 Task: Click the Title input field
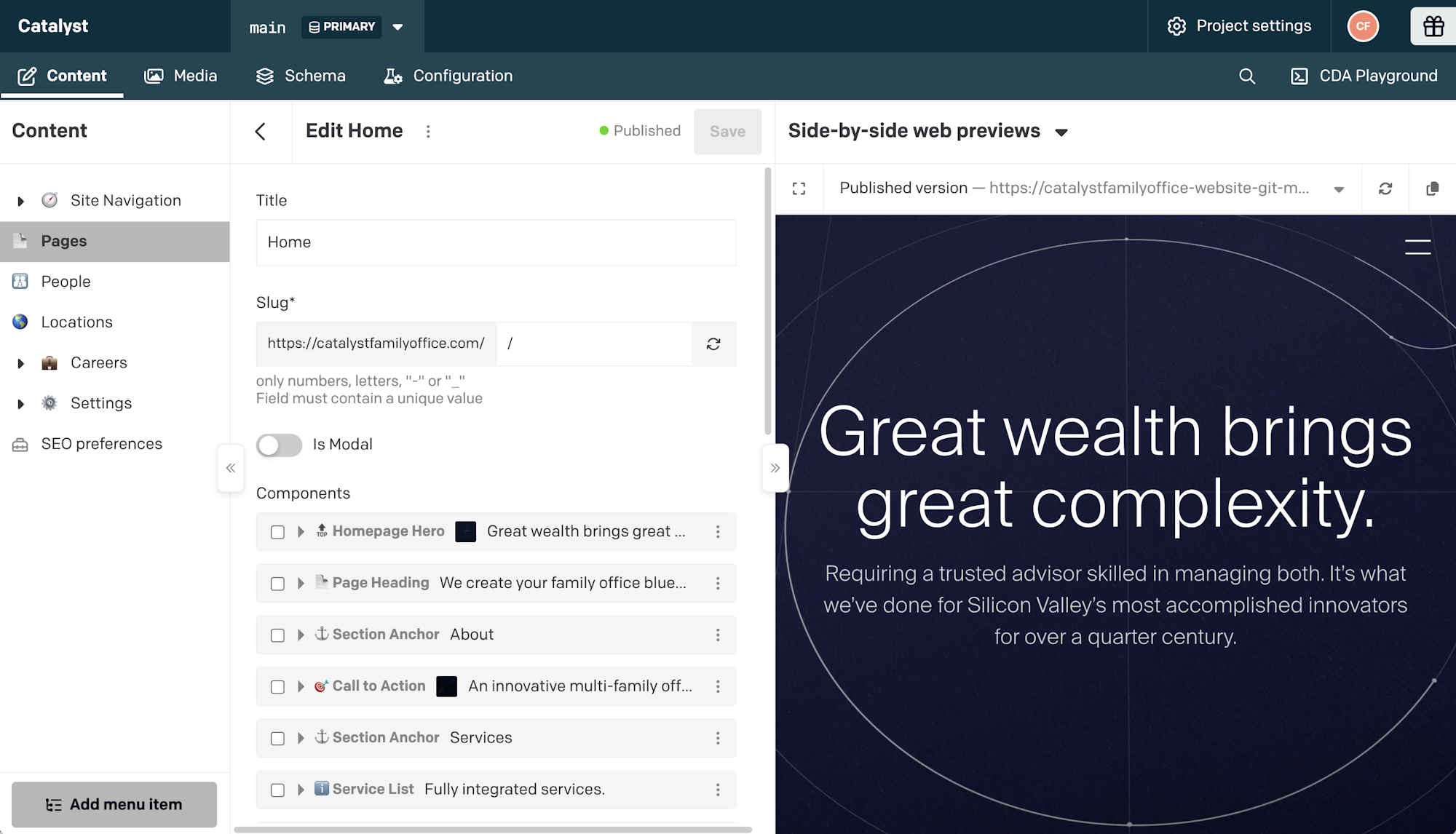click(495, 242)
